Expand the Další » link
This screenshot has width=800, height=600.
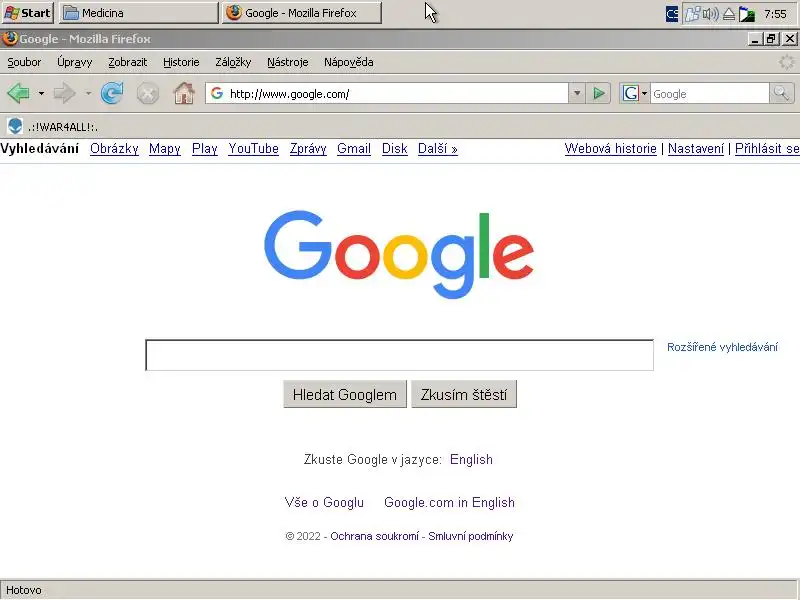438,148
